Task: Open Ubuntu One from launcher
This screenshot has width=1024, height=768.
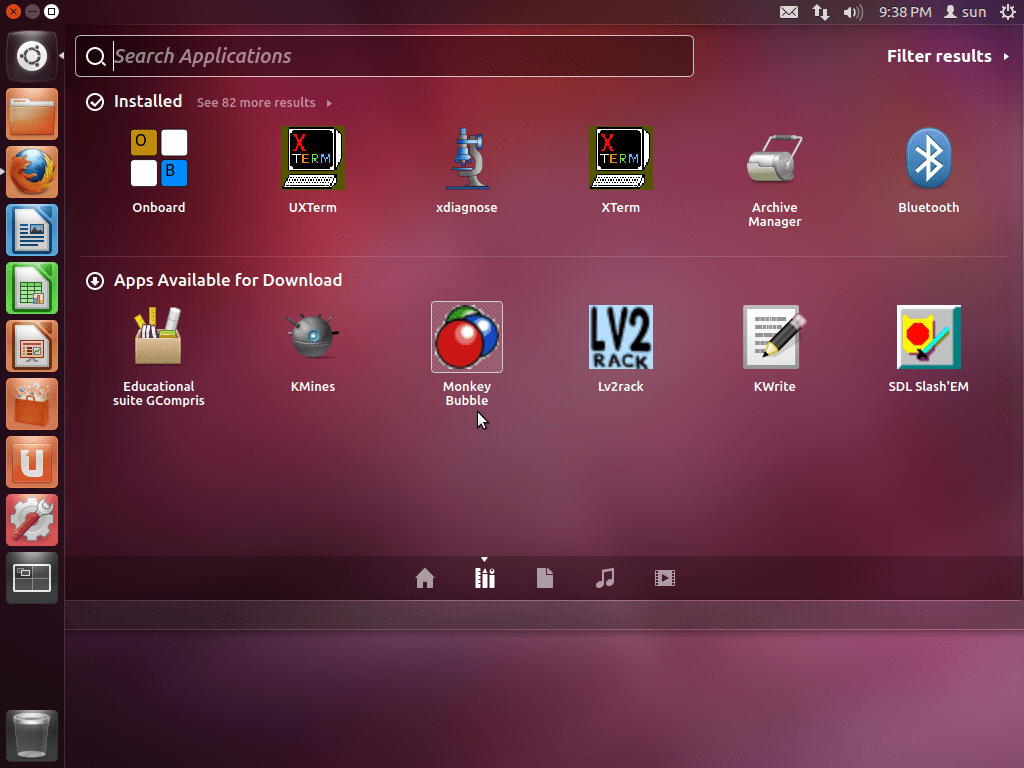Action: click(x=32, y=462)
